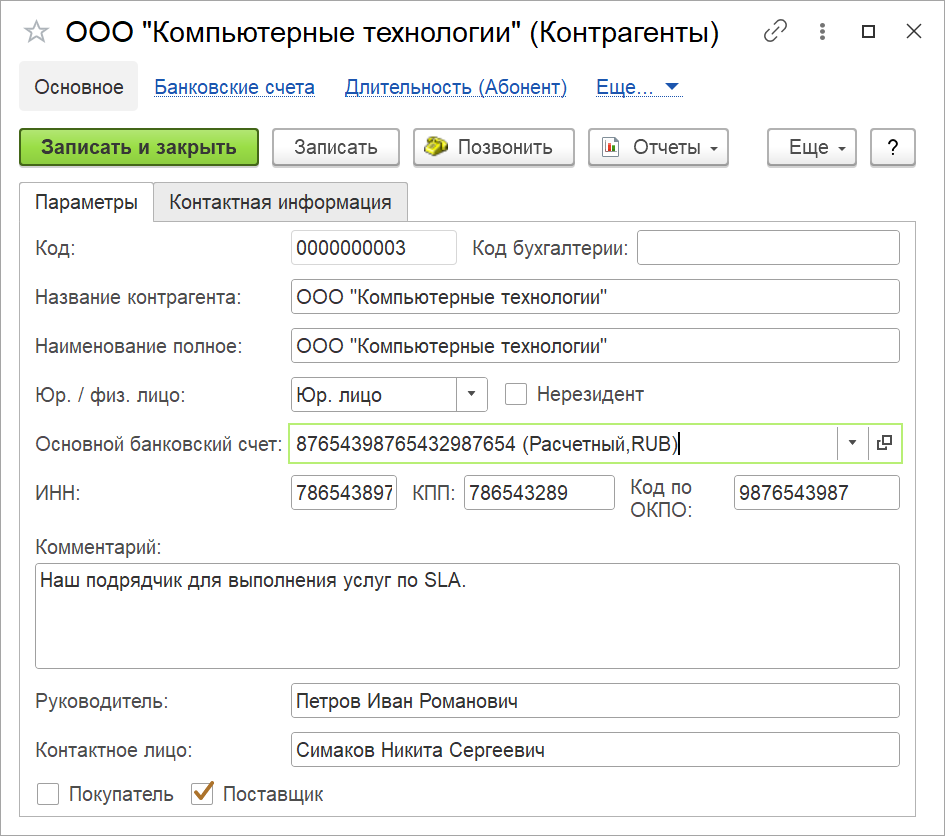Open the vertical three-dot menu
945x836 pixels.
tap(822, 32)
